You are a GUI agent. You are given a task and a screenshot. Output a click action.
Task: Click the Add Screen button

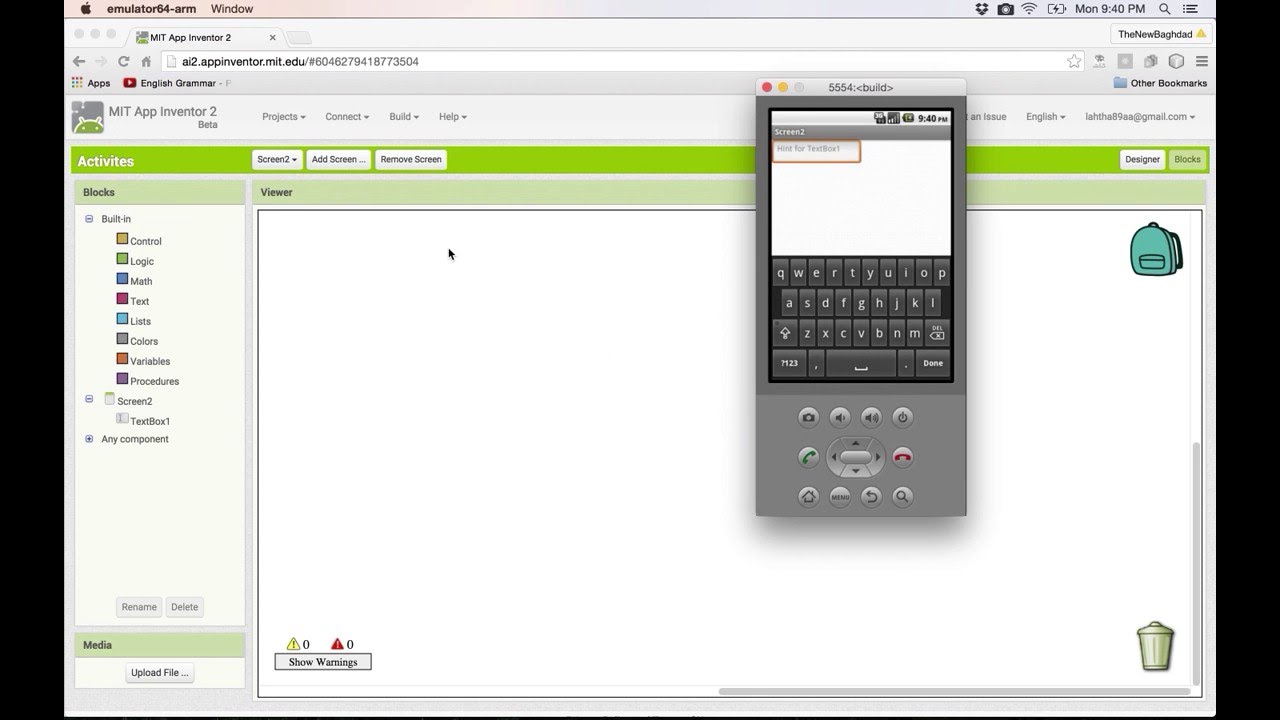point(339,159)
